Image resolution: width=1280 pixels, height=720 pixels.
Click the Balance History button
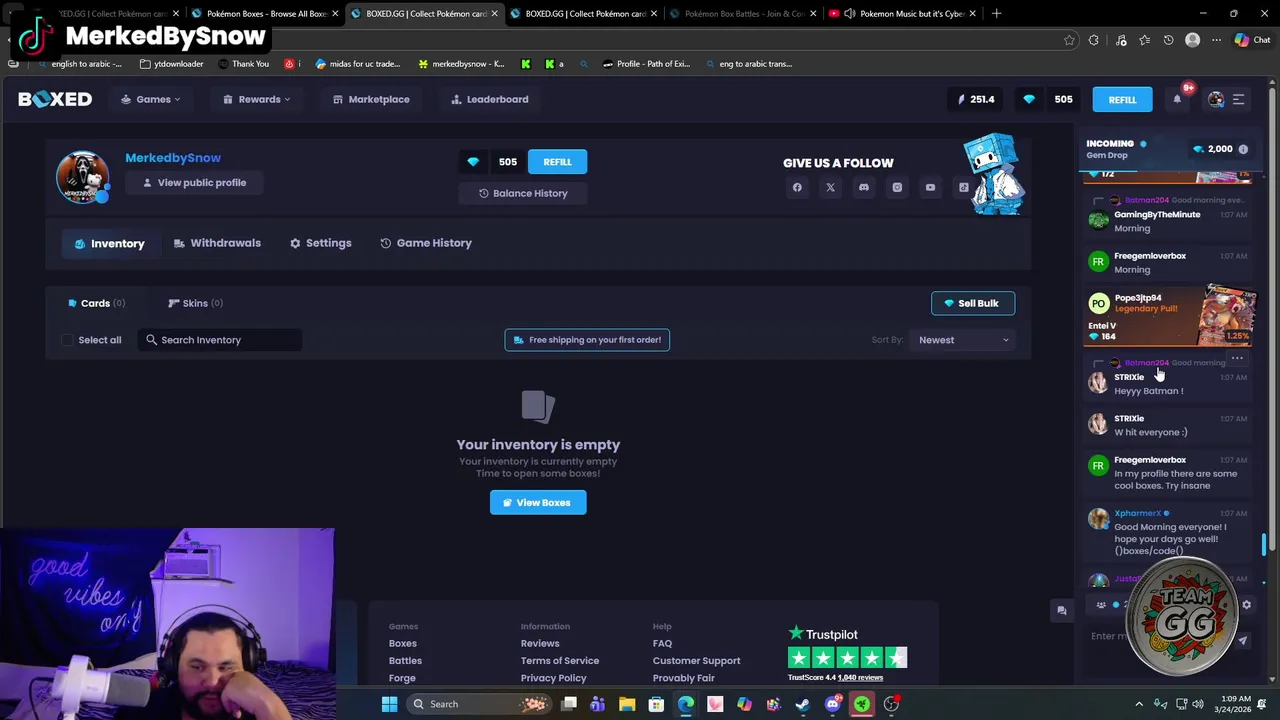(x=522, y=193)
